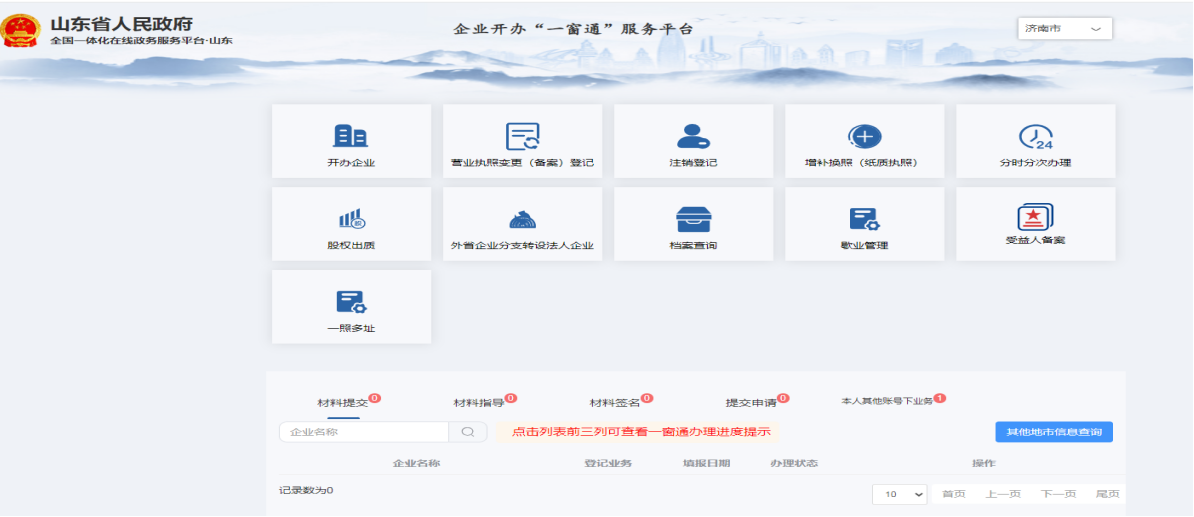Click the 办理状态 column header

click(794, 464)
